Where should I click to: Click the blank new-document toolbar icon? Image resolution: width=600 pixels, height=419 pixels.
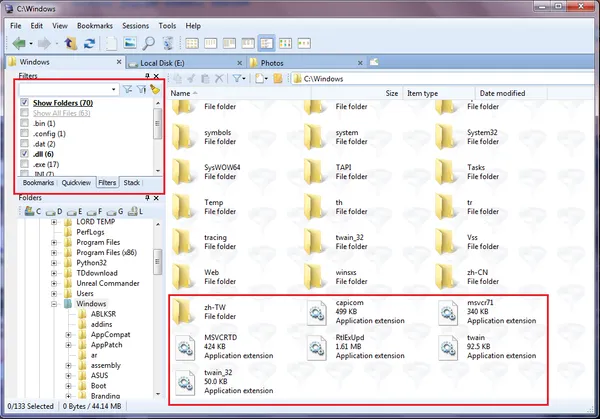pos(111,43)
